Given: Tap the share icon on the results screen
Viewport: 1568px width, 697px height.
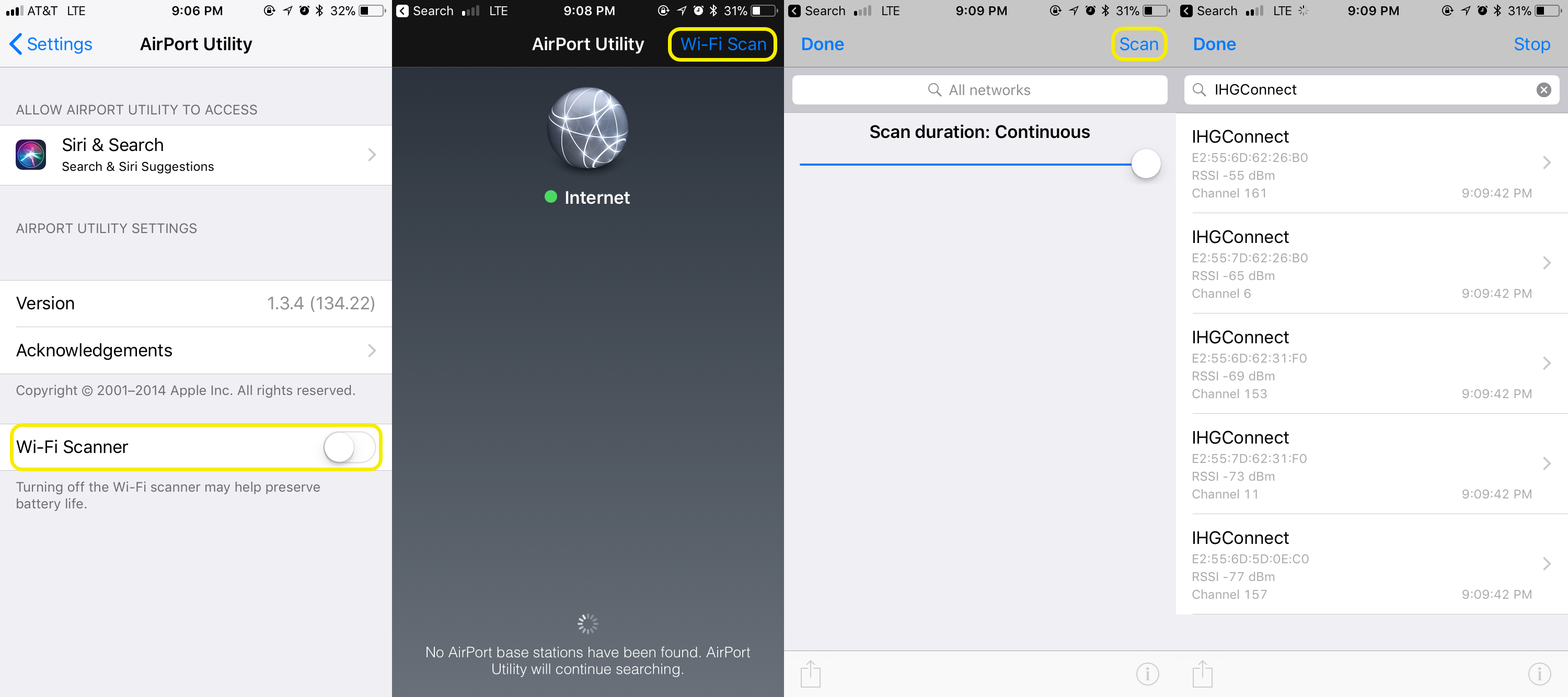Looking at the screenshot, I should tap(1202, 673).
